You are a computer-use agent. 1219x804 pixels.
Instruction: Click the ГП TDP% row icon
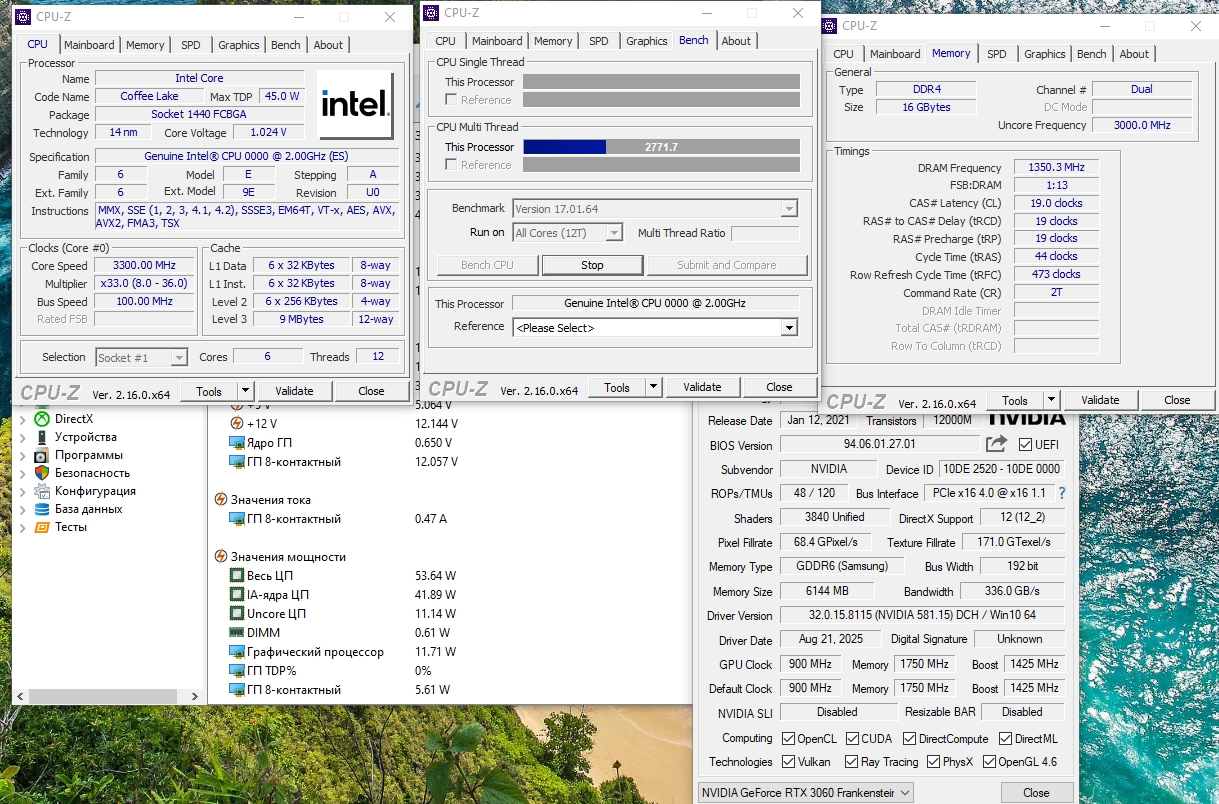(237, 671)
